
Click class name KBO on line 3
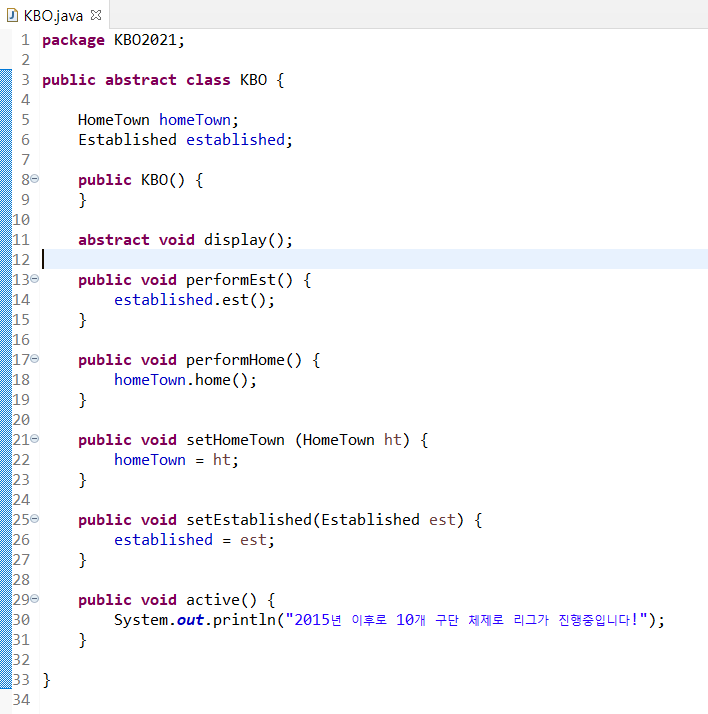(253, 80)
